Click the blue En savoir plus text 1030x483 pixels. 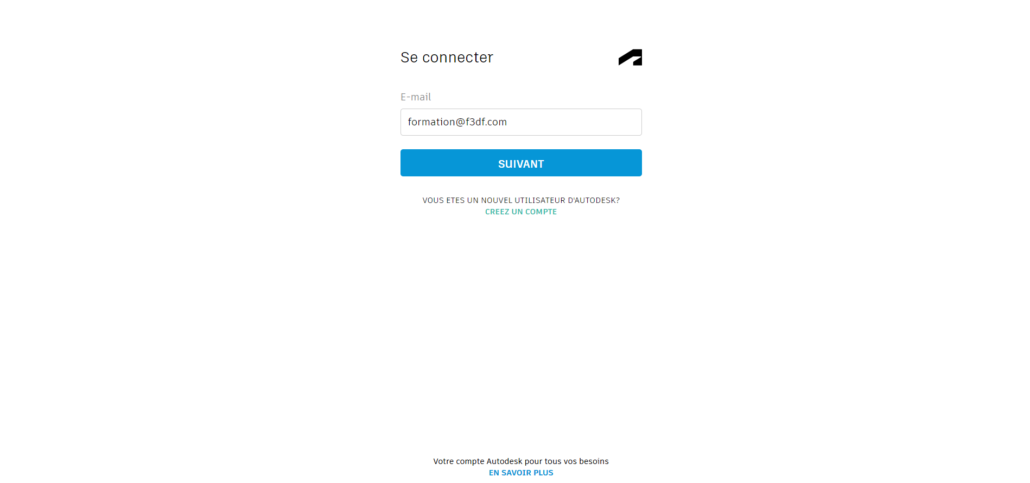pyautogui.click(x=521, y=472)
